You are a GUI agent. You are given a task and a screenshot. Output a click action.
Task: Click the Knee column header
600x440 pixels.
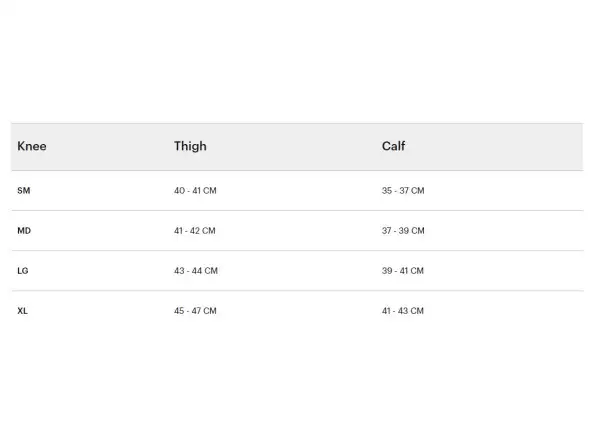click(32, 146)
